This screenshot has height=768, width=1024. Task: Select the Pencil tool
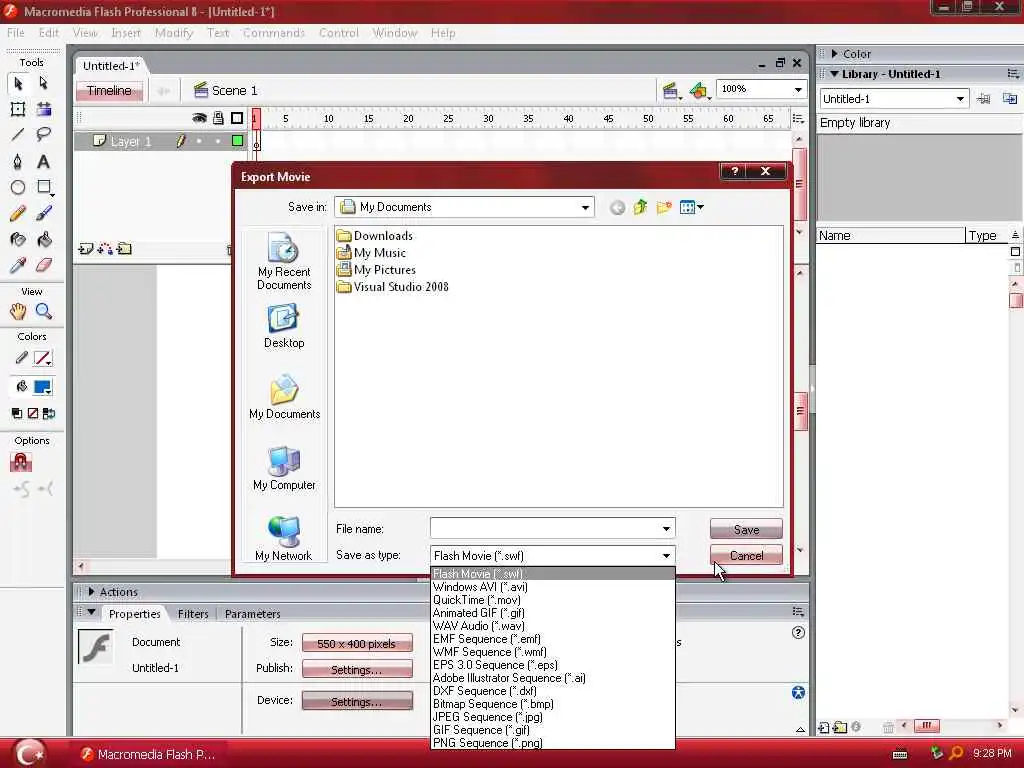(18, 214)
